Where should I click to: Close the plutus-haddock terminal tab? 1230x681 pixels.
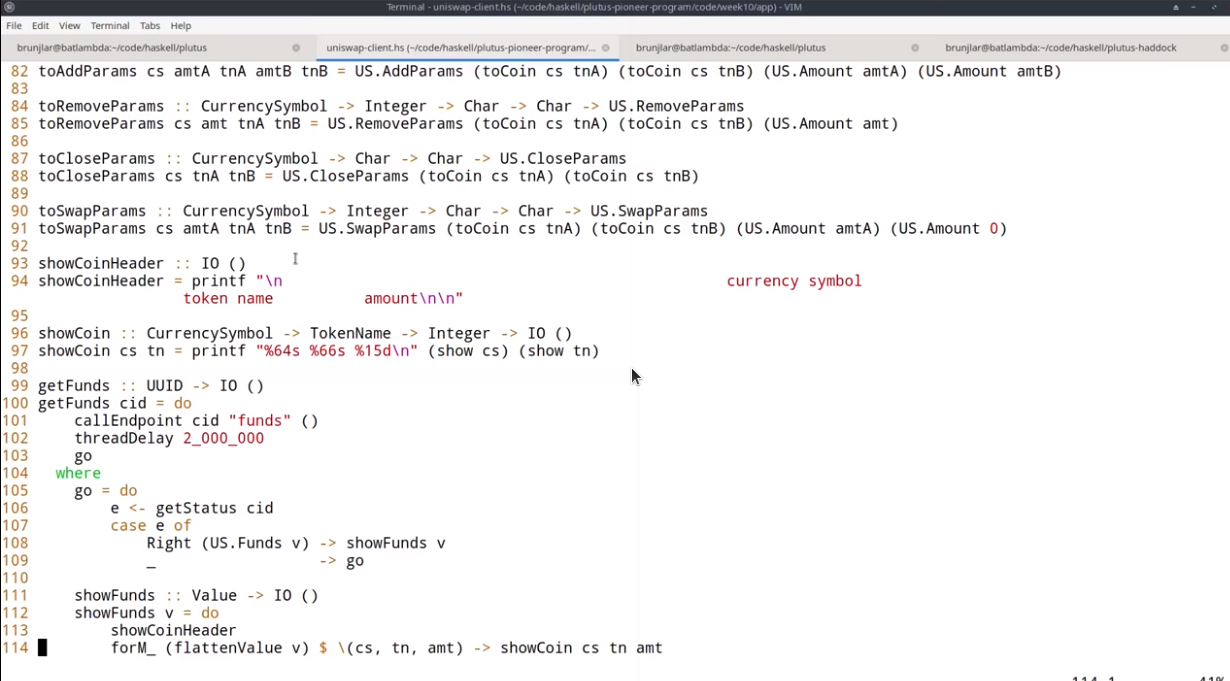coord(1223,48)
